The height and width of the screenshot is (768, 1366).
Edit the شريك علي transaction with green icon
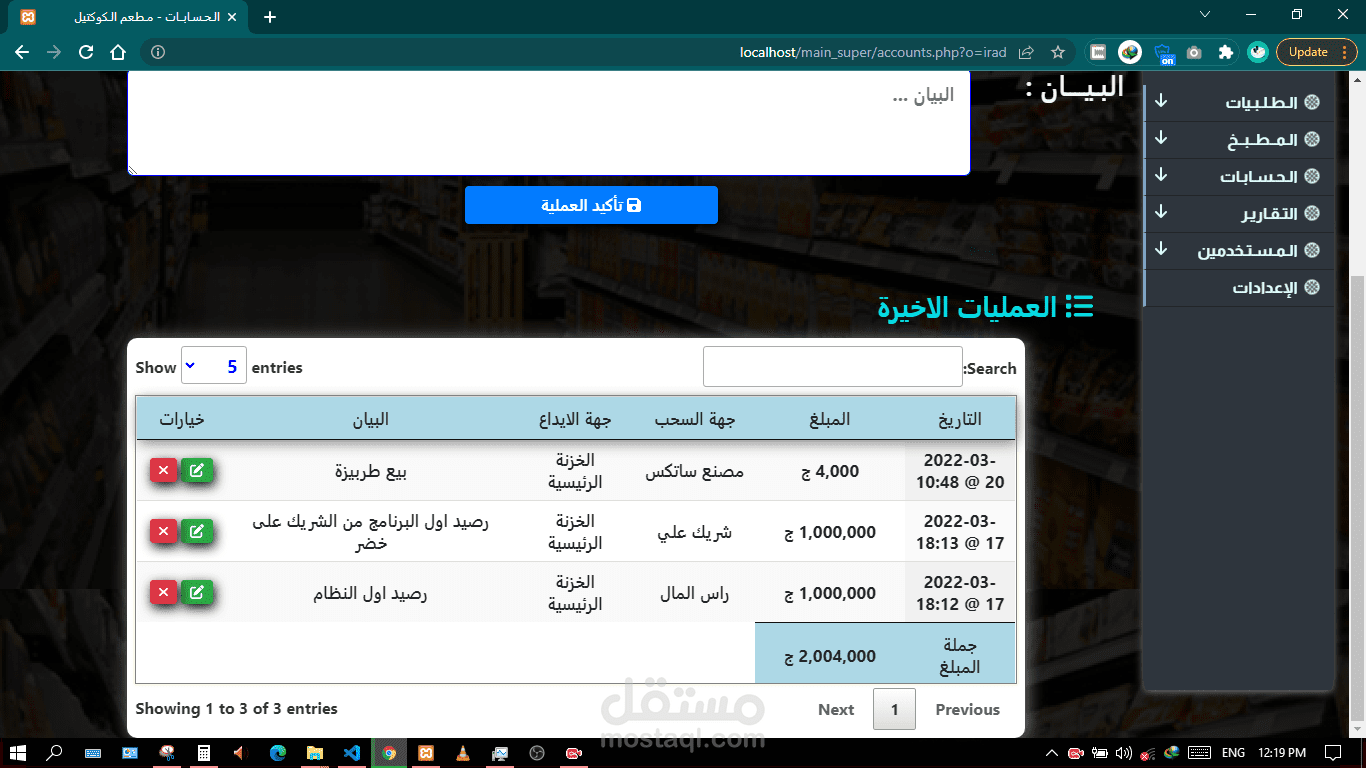pos(197,532)
